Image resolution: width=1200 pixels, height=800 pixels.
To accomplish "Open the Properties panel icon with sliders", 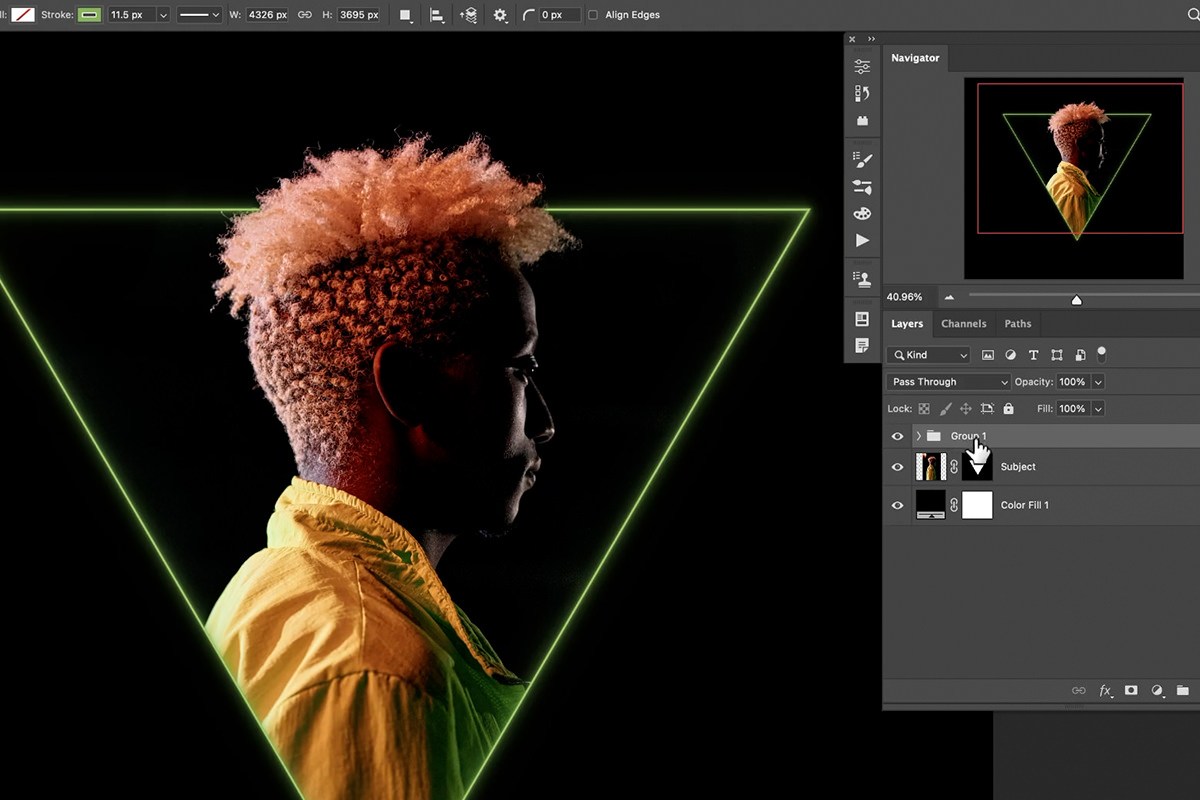I will 862,67.
